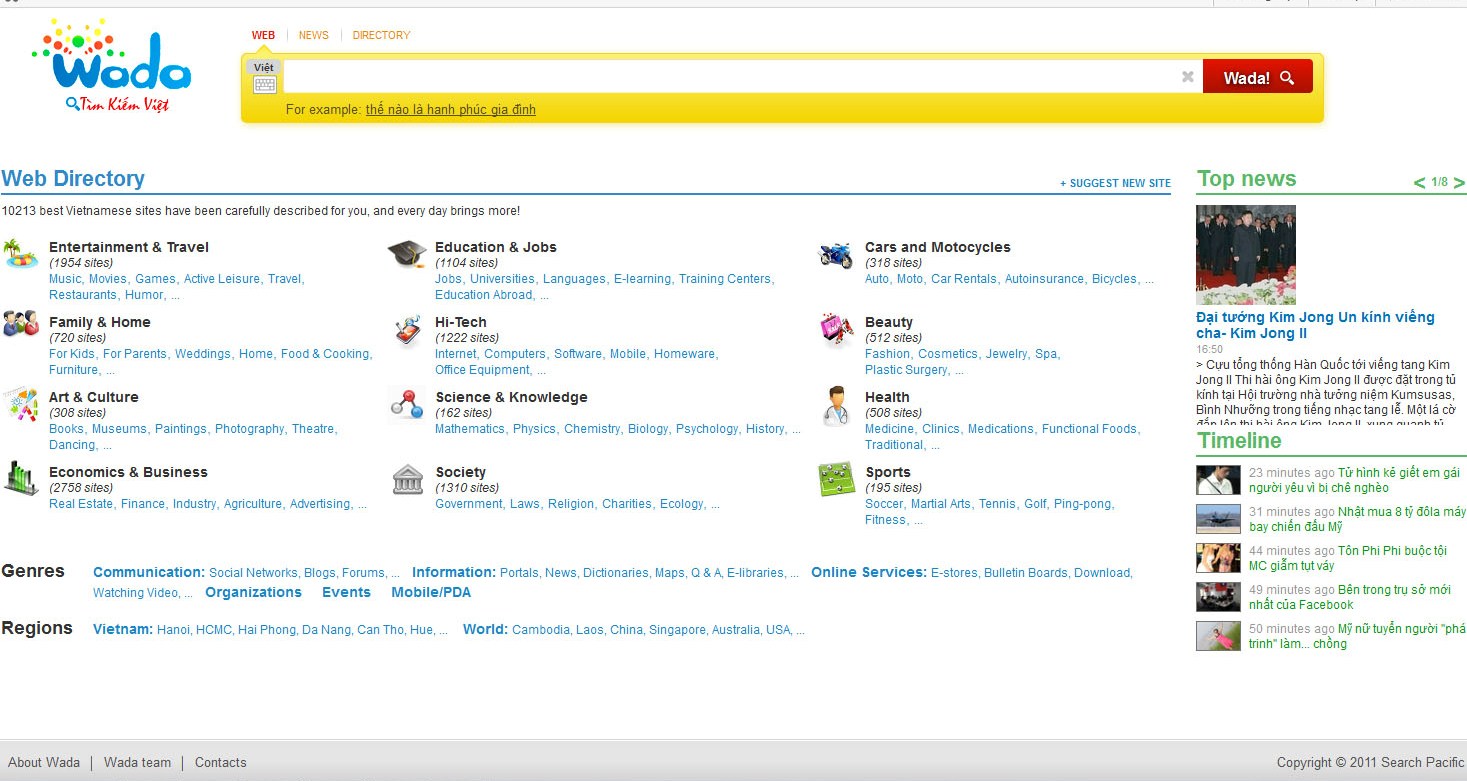The image size is (1467, 781).
Task: Switch to the DIRECTORY search tab
Action: [381, 35]
